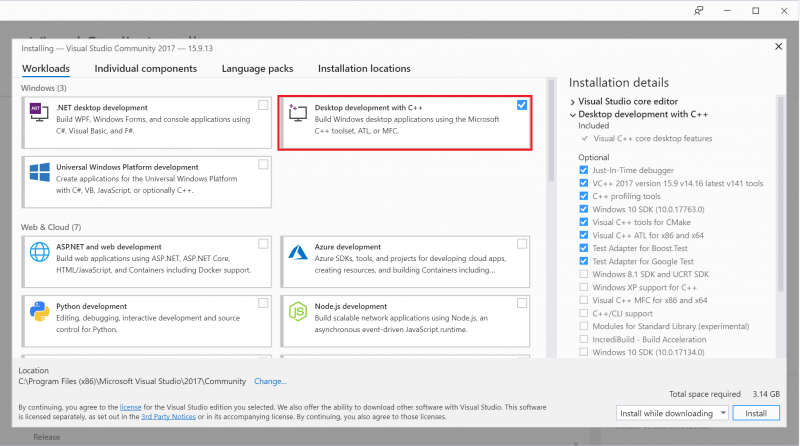Click the Node.js hexagon icon
This screenshot has height=446, width=800.
point(297,311)
